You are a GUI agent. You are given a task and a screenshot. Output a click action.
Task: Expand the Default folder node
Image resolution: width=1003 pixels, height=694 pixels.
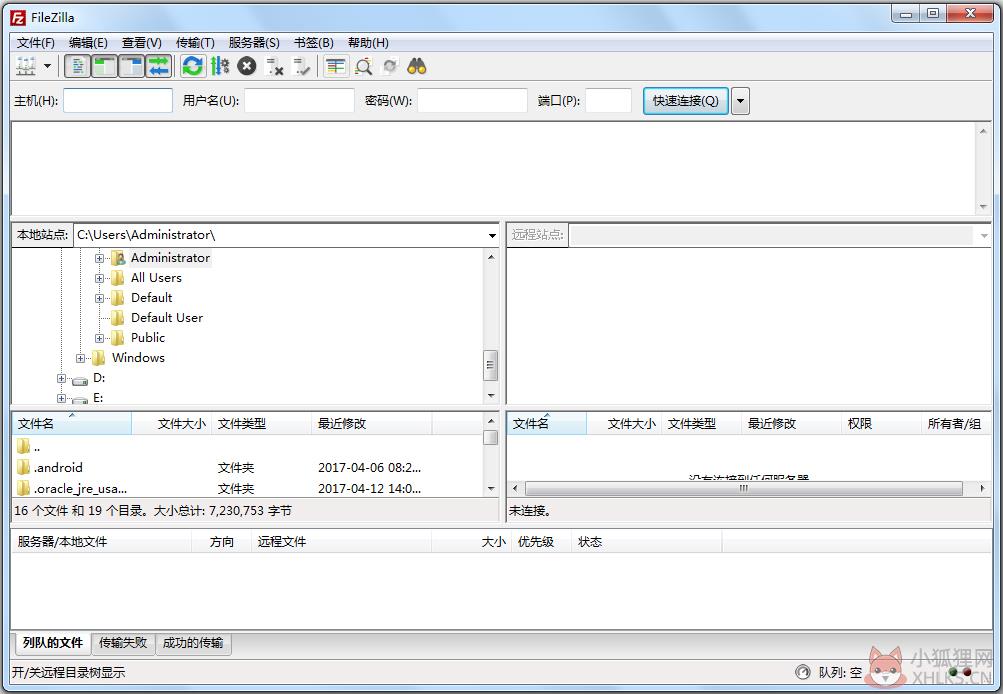pos(99,298)
